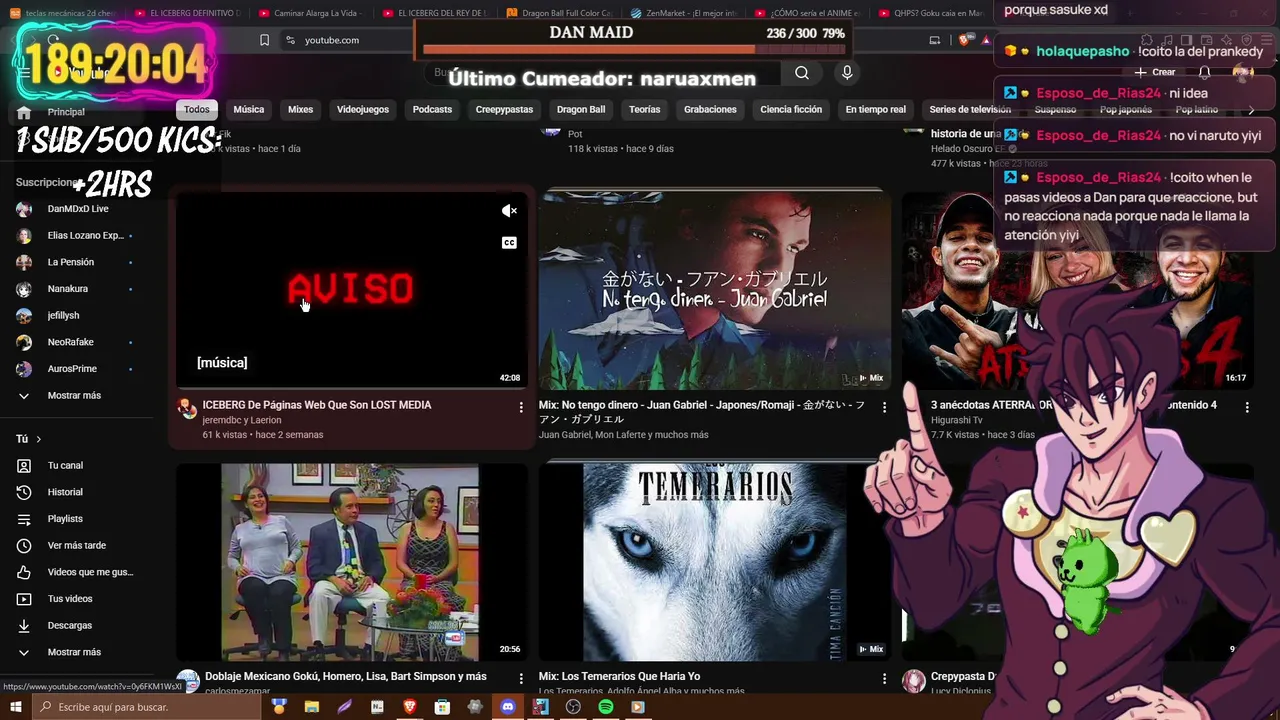This screenshot has height=720, width=1280.
Task: Select the Teorías filter chip
Action: [x=645, y=110]
